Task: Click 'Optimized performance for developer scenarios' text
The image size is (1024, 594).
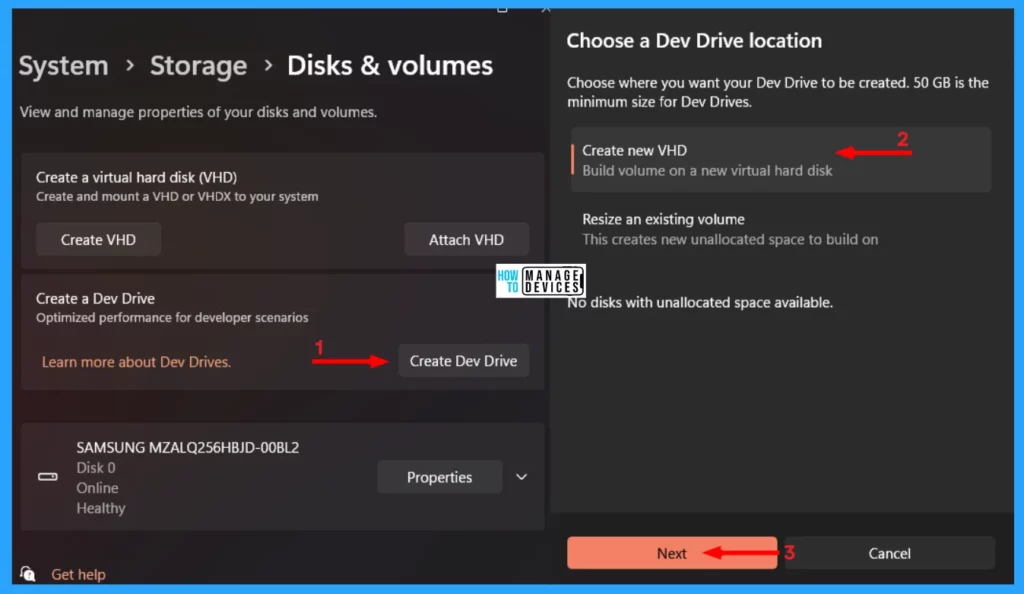Action: (x=172, y=318)
